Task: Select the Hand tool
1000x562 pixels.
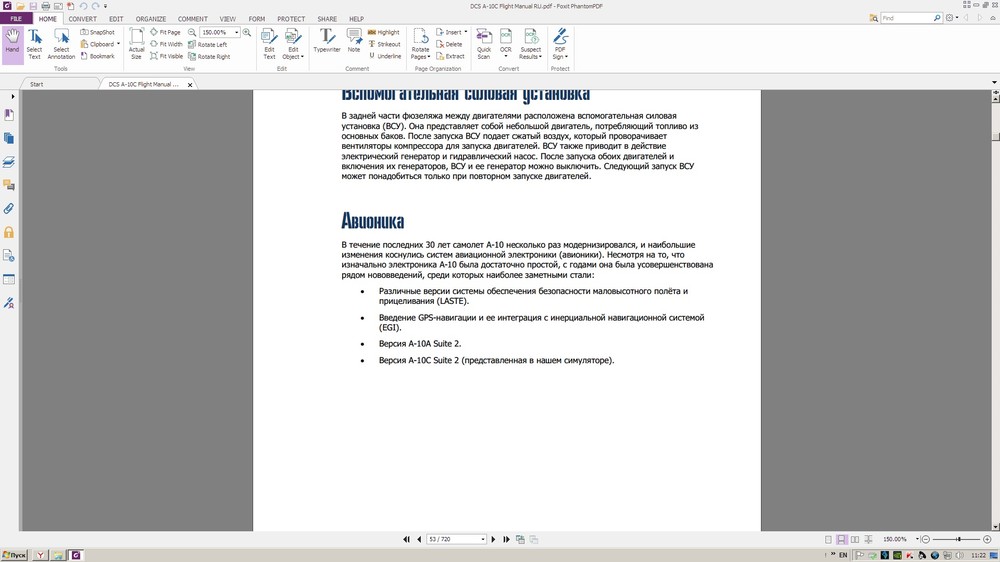Action: [12, 45]
